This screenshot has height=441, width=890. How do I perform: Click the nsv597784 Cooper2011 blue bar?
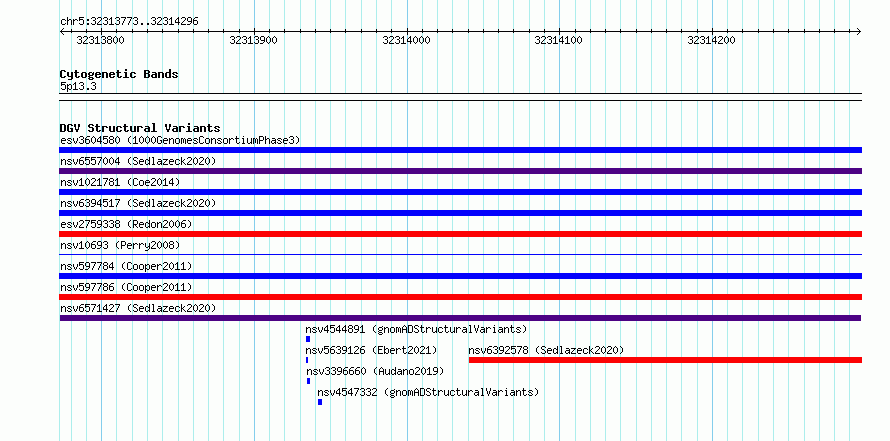460,276
